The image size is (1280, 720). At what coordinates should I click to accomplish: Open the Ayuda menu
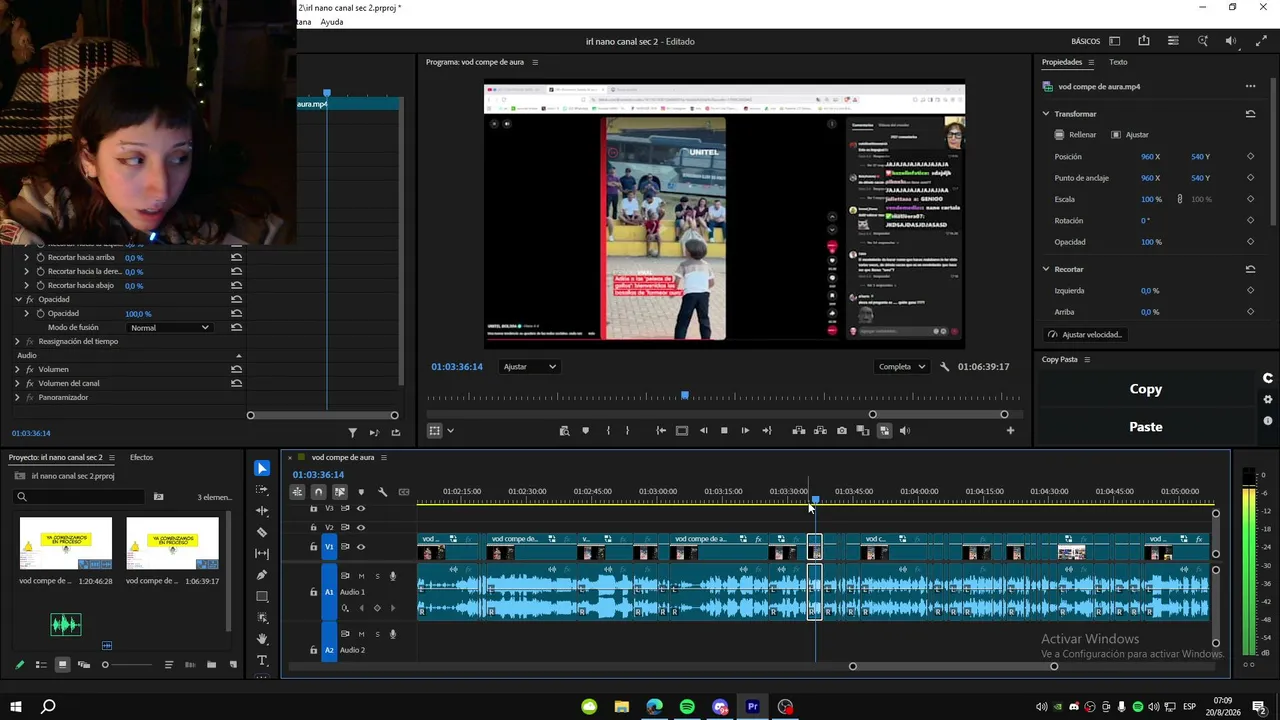click(332, 22)
